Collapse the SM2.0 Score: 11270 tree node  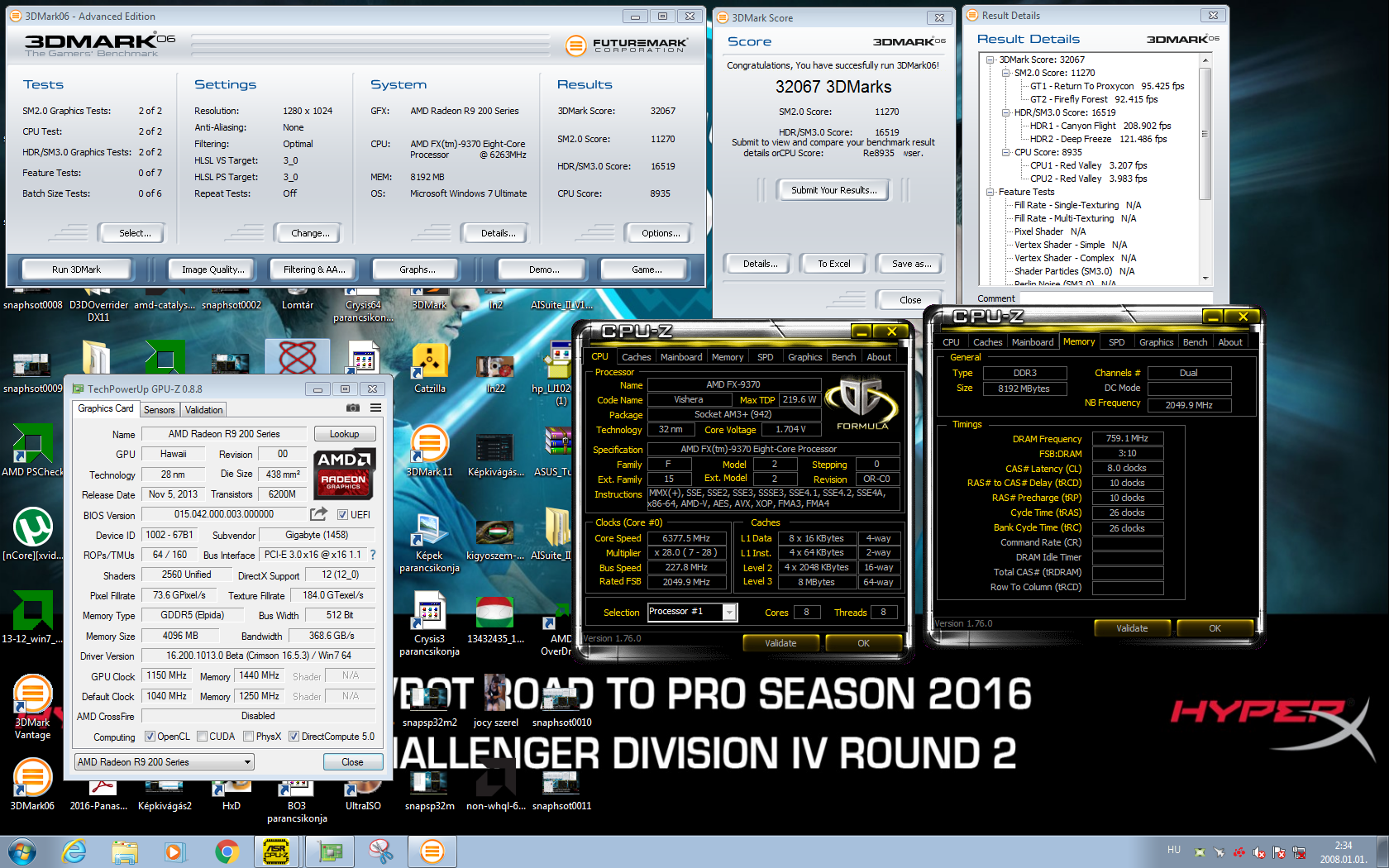click(x=1006, y=73)
